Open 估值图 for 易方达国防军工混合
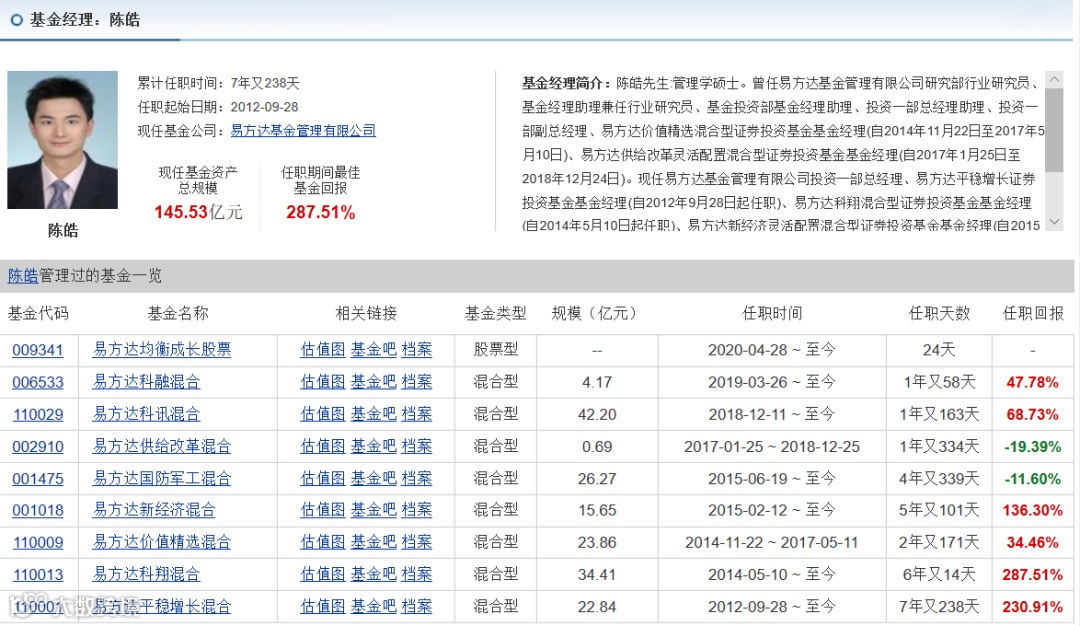 (322, 478)
